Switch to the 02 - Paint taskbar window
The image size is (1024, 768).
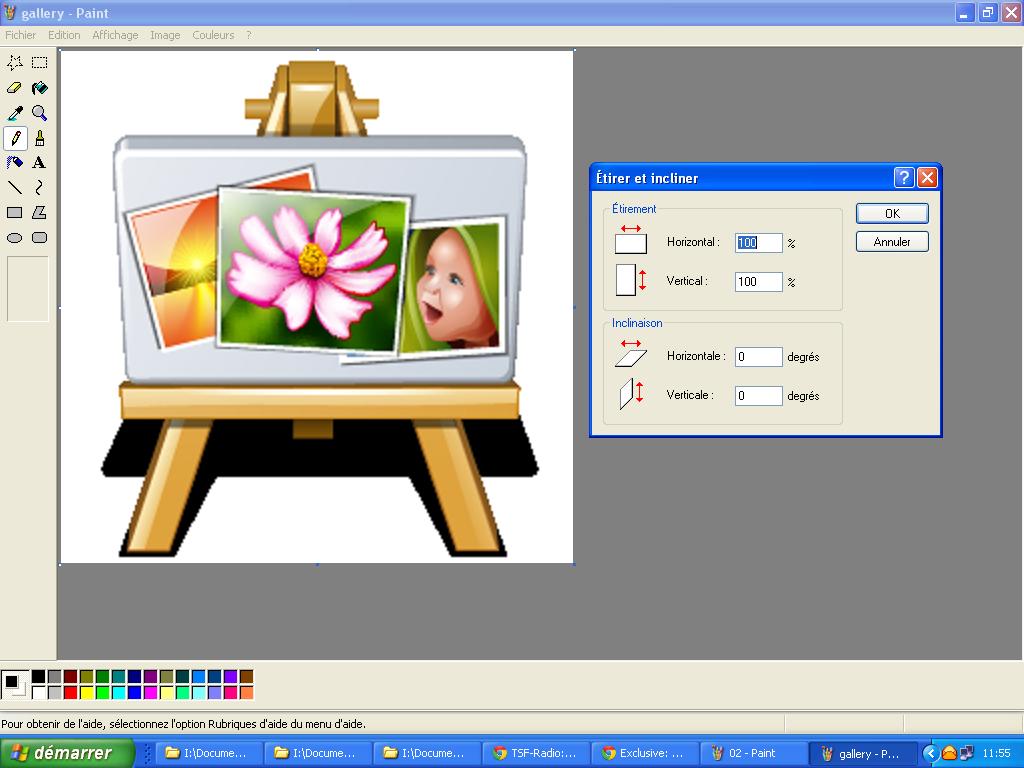click(753, 753)
